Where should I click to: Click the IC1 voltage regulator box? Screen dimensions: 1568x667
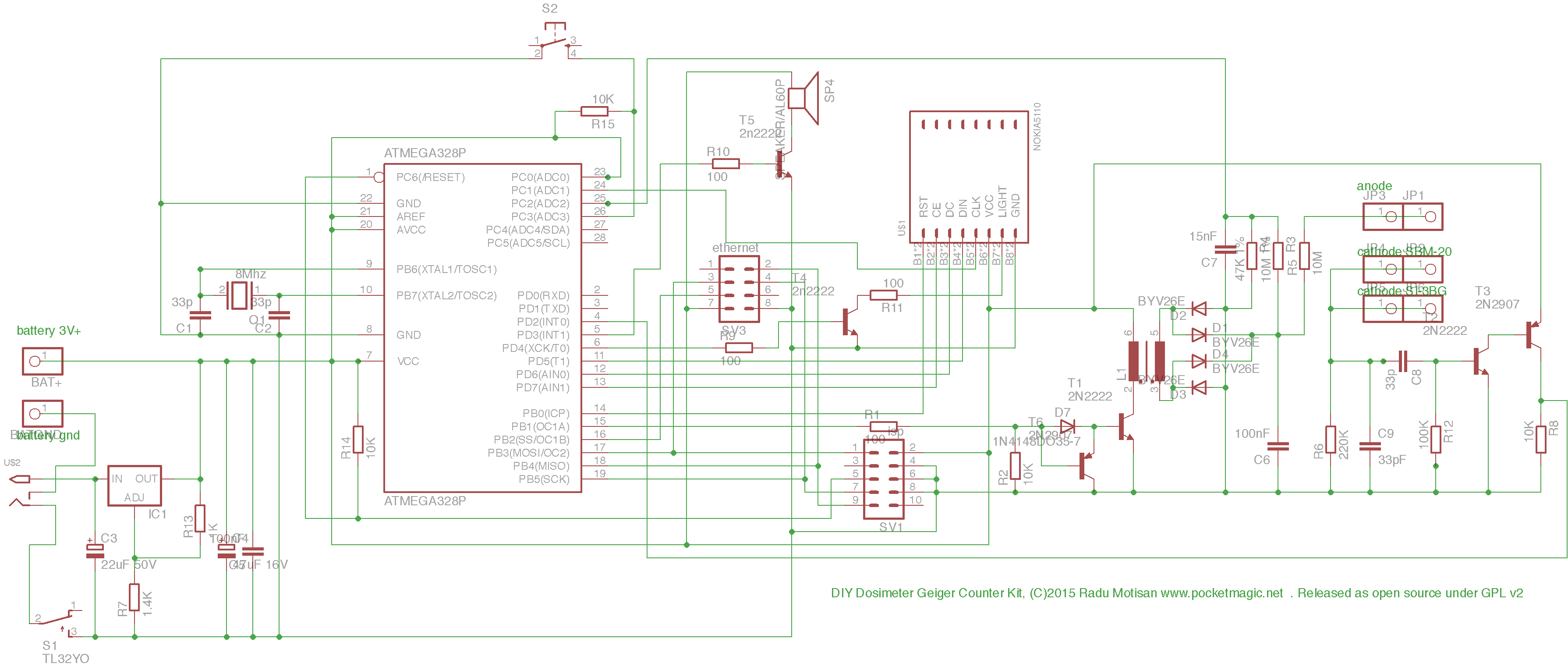(135, 486)
